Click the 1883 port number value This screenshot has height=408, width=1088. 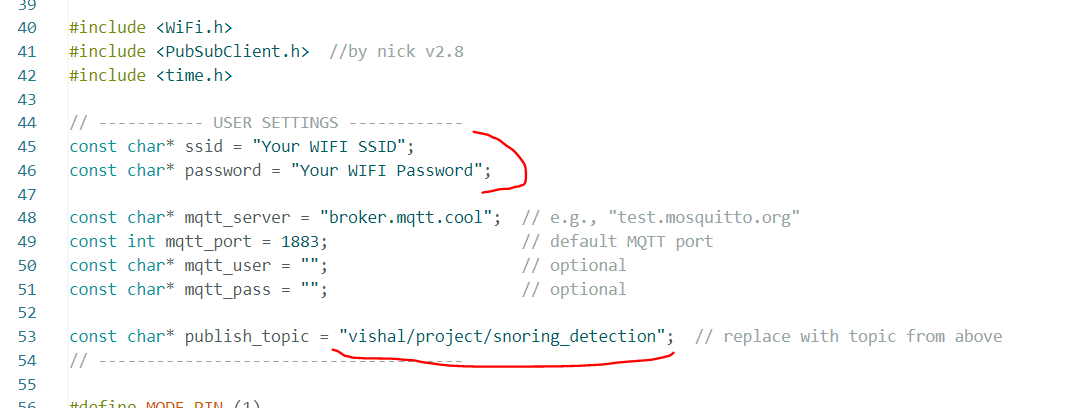[302, 241]
